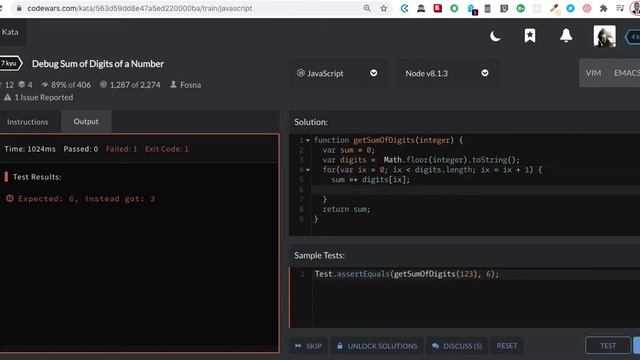640x360 pixels.
Task: Click the 'Passed: 0' status text
Action: pos(80,149)
